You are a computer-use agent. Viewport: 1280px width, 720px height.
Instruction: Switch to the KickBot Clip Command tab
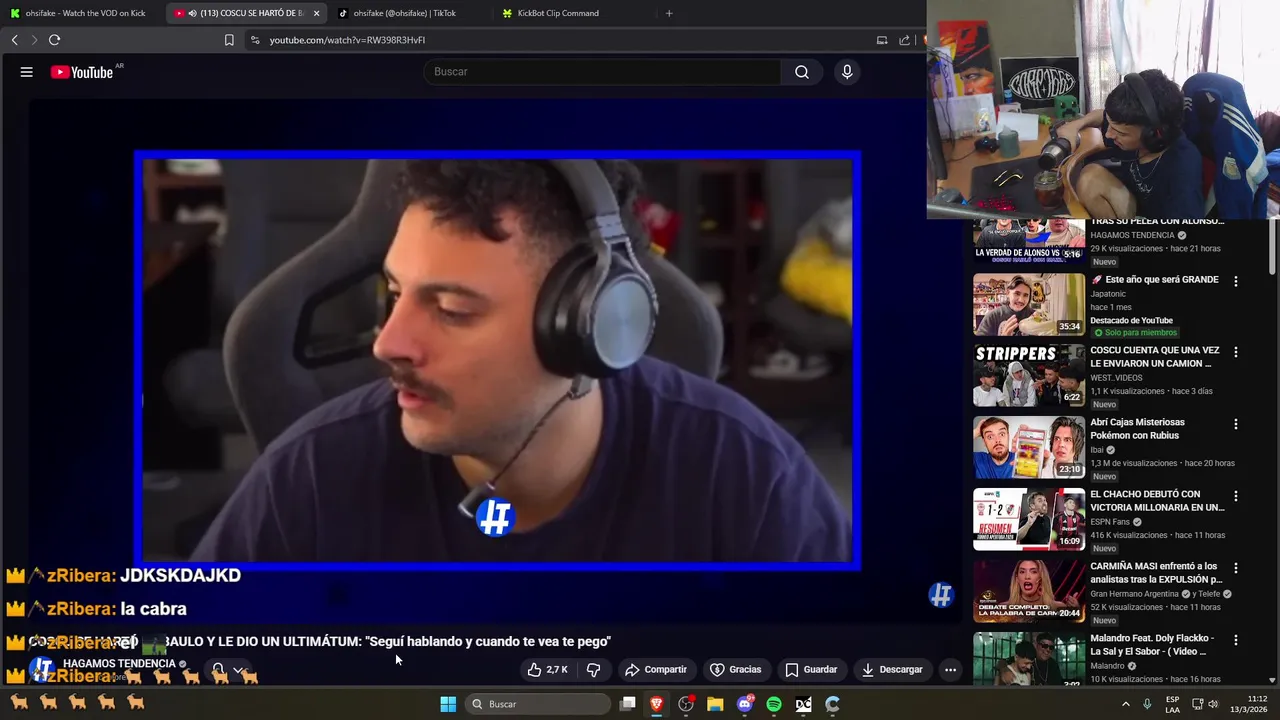[558, 13]
